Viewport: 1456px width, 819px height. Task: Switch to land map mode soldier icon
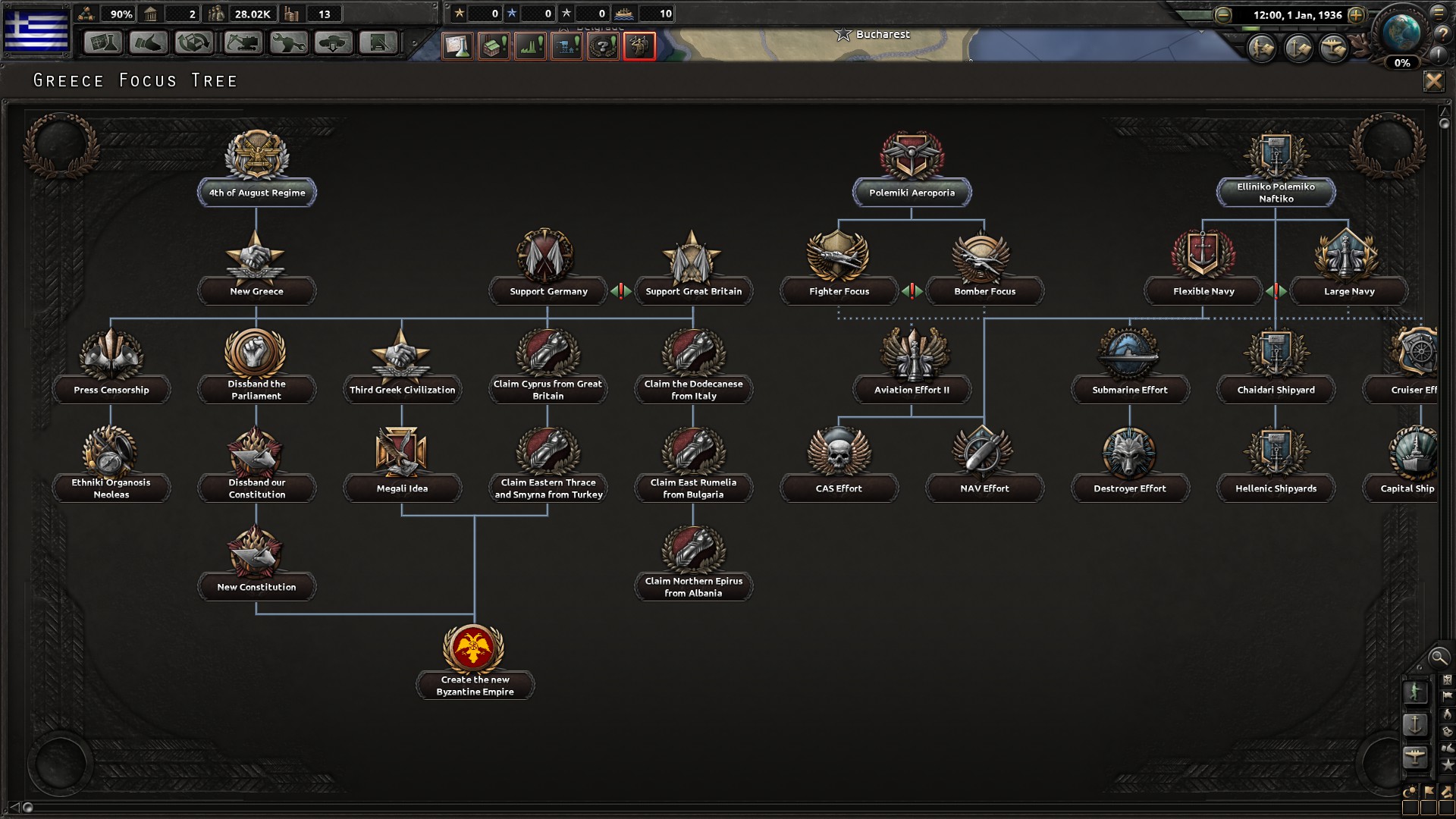click(x=1415, y=692)
